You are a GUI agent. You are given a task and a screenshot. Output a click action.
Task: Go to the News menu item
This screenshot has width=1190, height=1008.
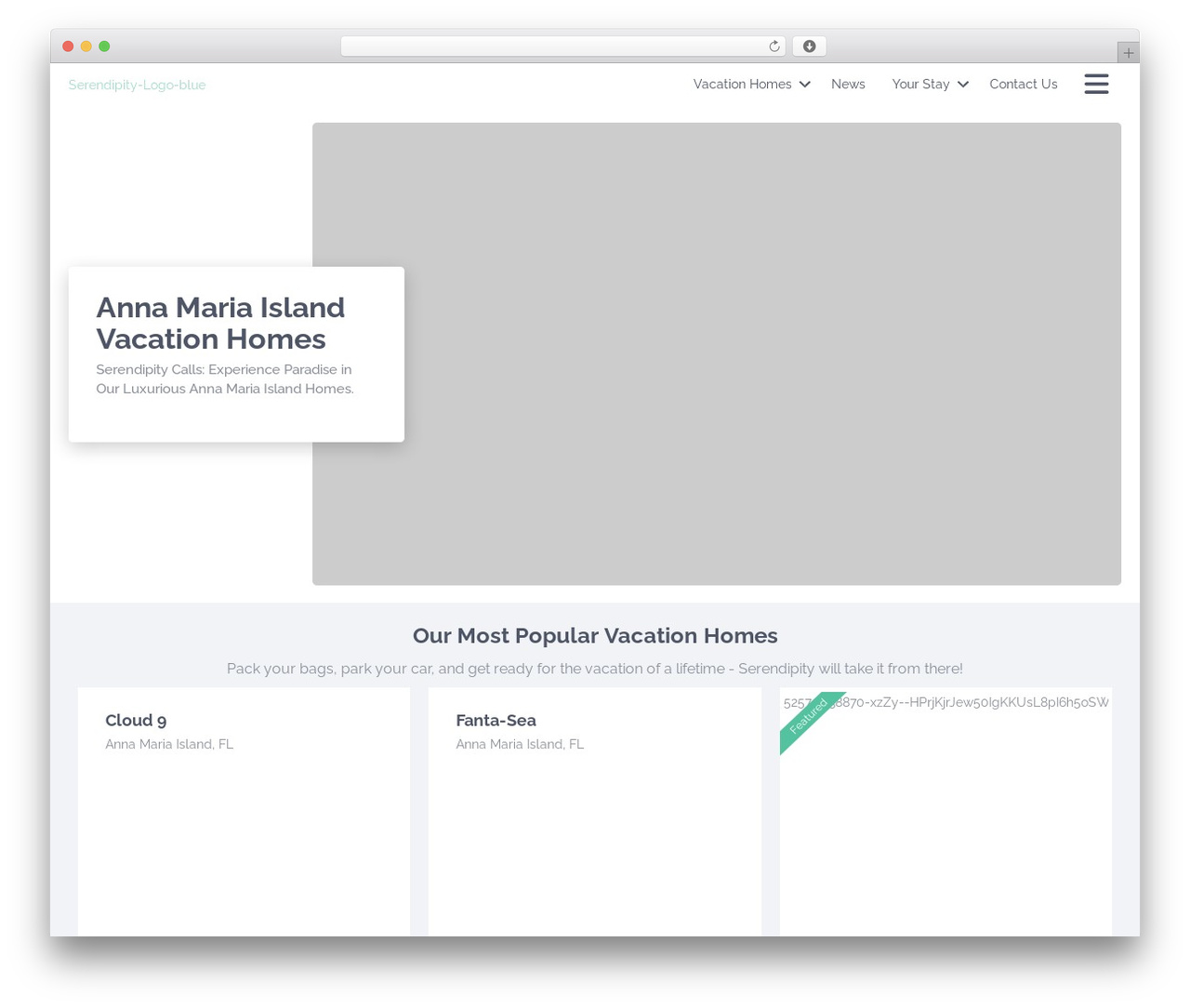pos(848,84)
